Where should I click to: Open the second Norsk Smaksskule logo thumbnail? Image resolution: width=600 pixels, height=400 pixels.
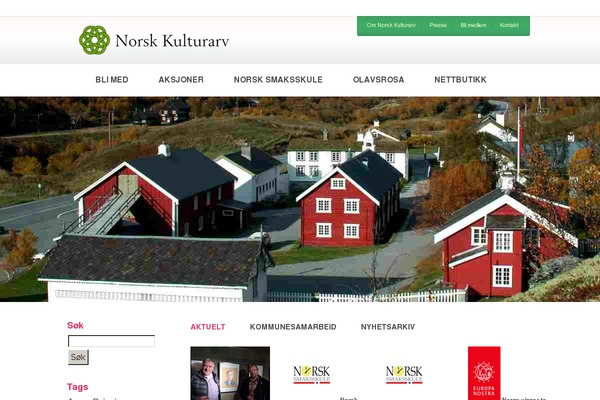click(404, 375)
